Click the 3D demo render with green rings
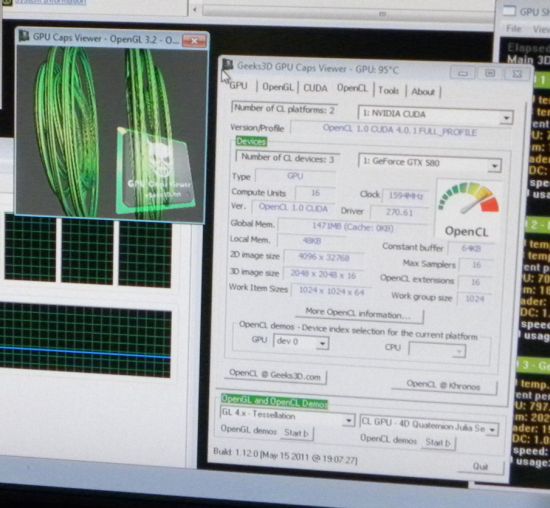 click(x=112, y=133)
